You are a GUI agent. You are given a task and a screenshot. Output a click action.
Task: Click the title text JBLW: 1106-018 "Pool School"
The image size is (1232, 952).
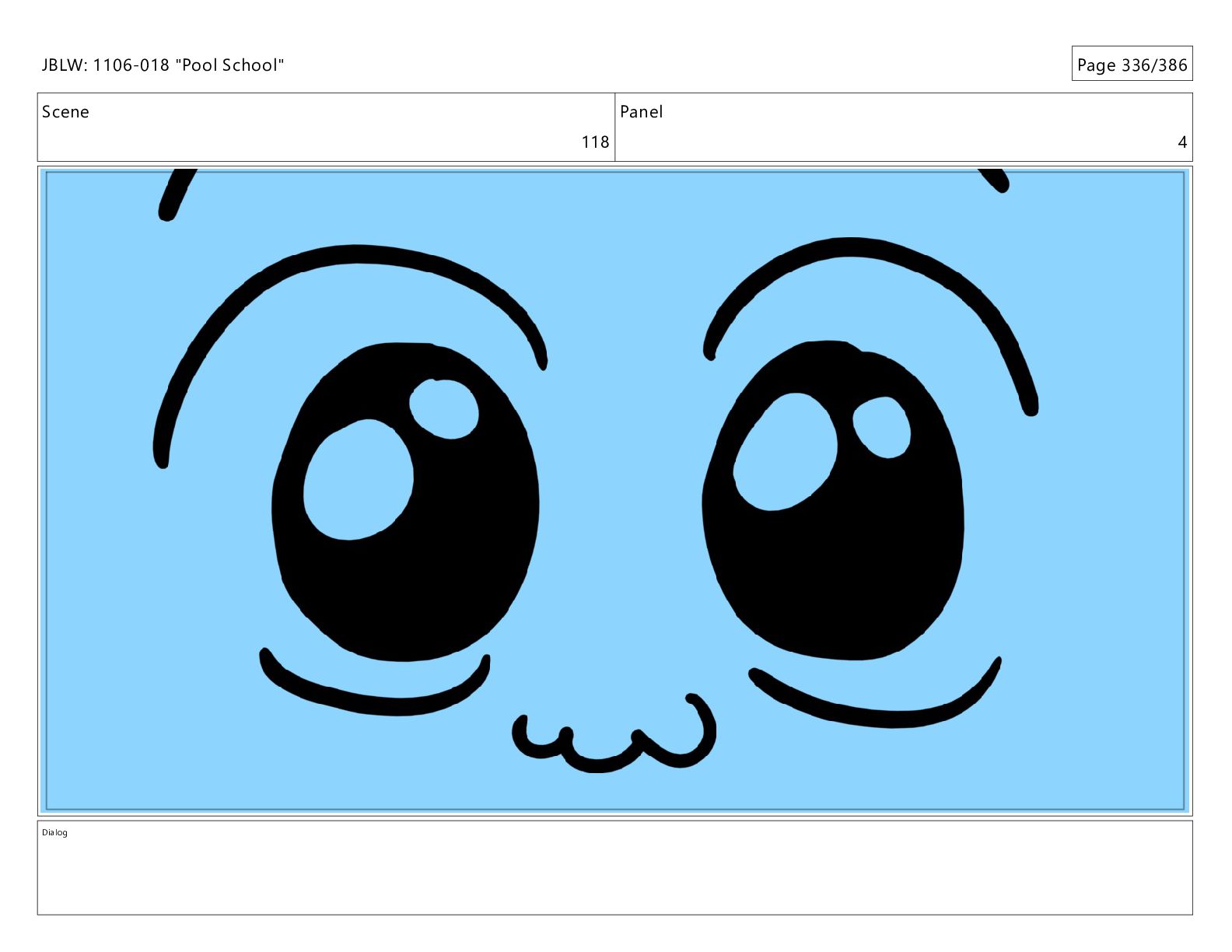(x=163, y=65)
